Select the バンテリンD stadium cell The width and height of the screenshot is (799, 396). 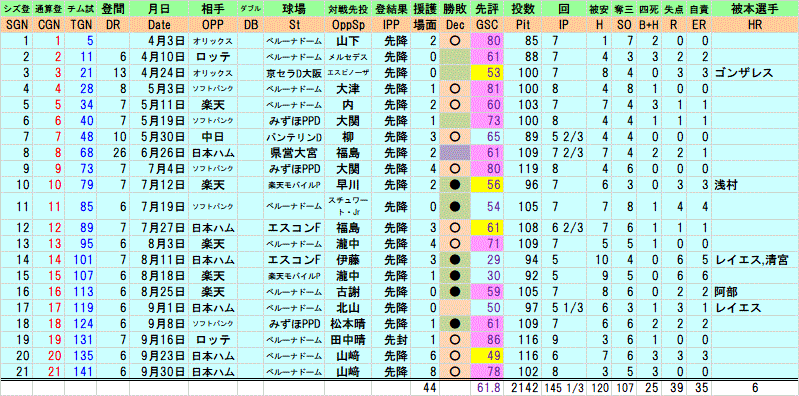pos(293,136)
